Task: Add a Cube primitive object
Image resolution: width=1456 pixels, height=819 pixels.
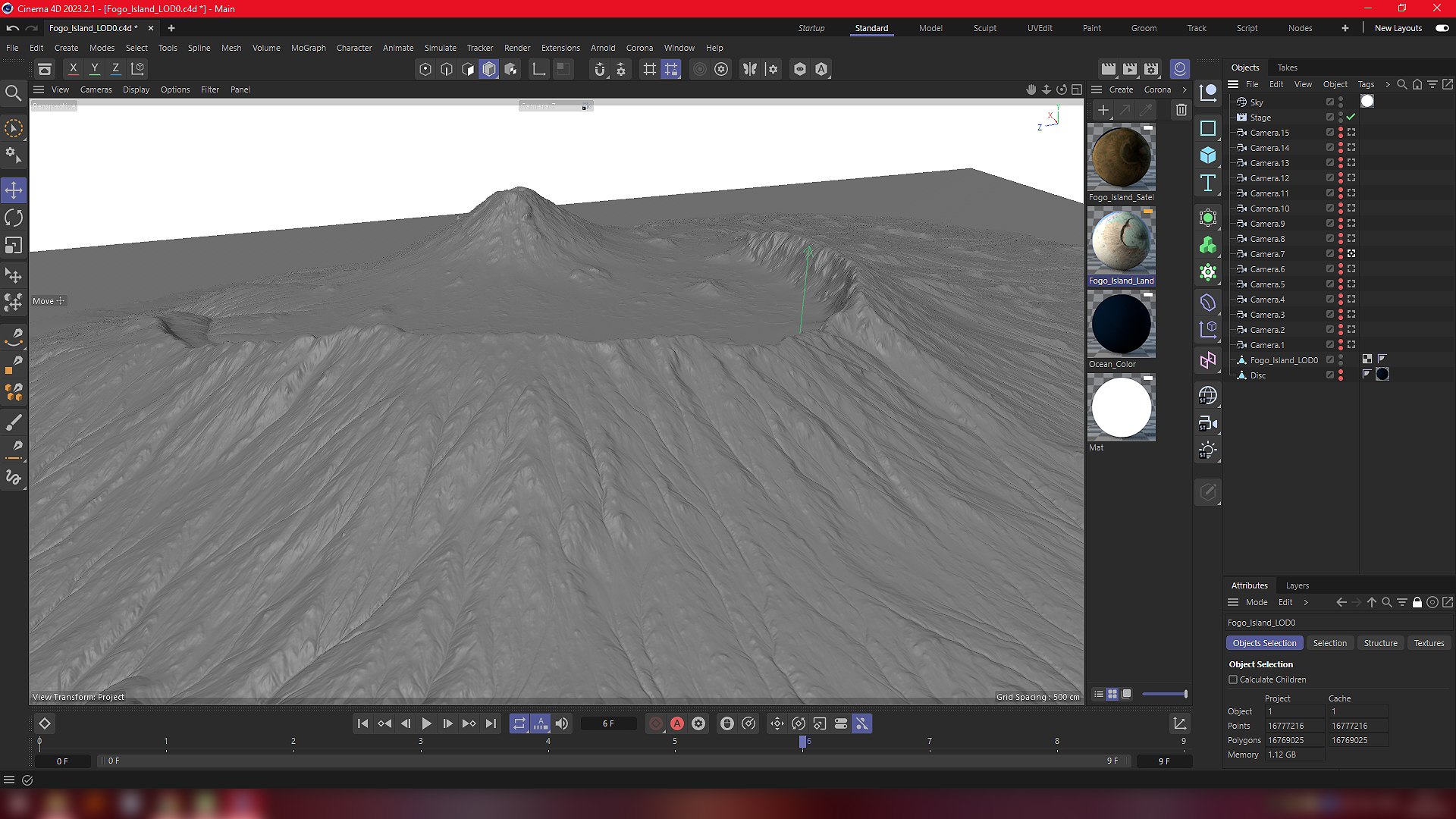Action: tap(1208, 155)
